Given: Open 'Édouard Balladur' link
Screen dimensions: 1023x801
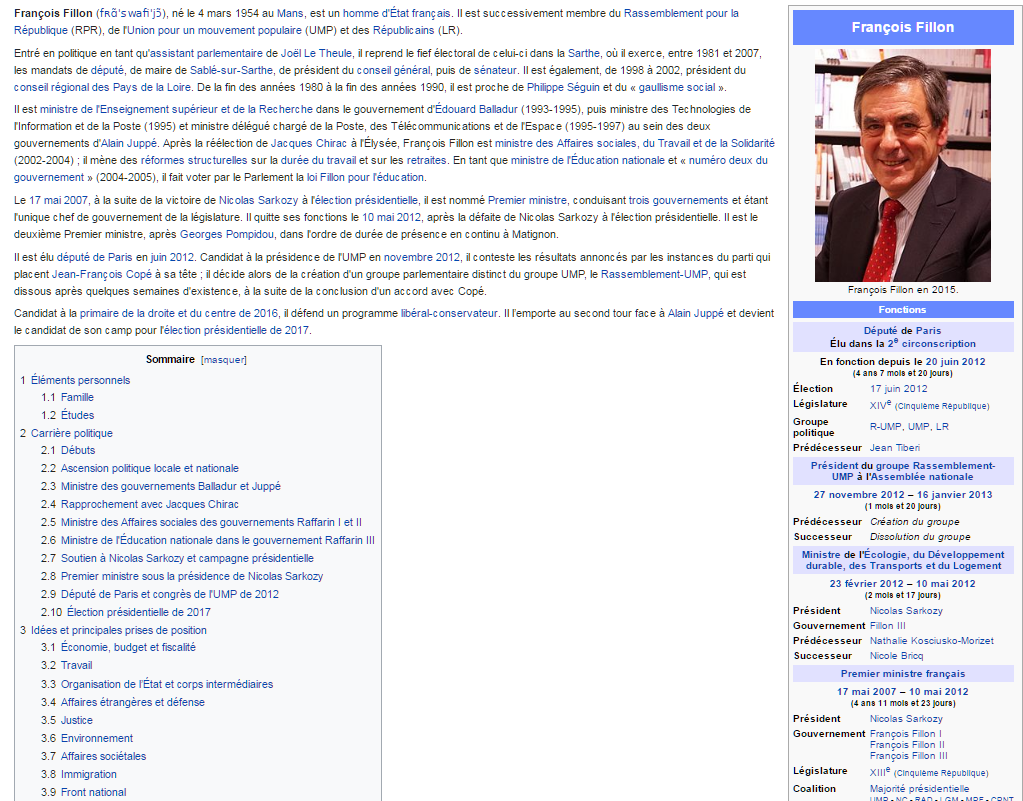Looking at the screenshot, I should click(476, 110).
